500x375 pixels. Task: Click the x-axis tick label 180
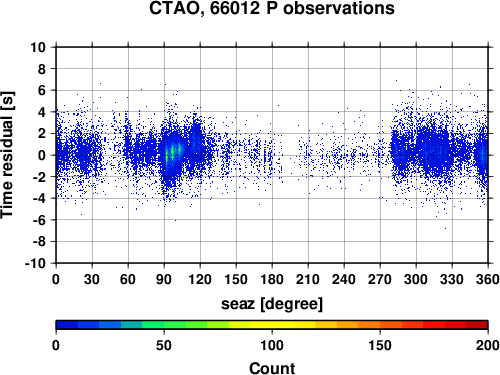pos(272,279)
